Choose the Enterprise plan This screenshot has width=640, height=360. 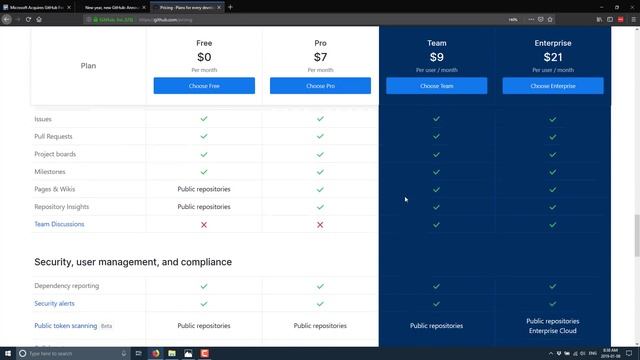[553, 86]
